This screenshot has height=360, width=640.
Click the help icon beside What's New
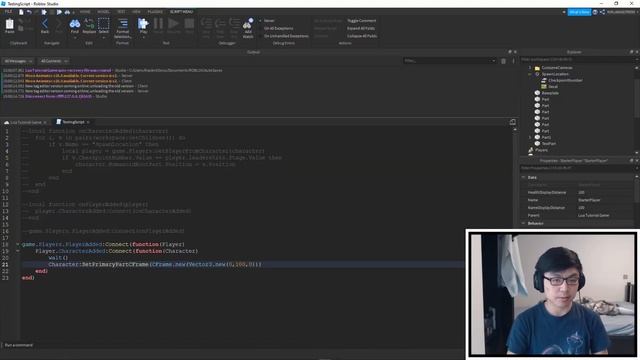[595, 12]
